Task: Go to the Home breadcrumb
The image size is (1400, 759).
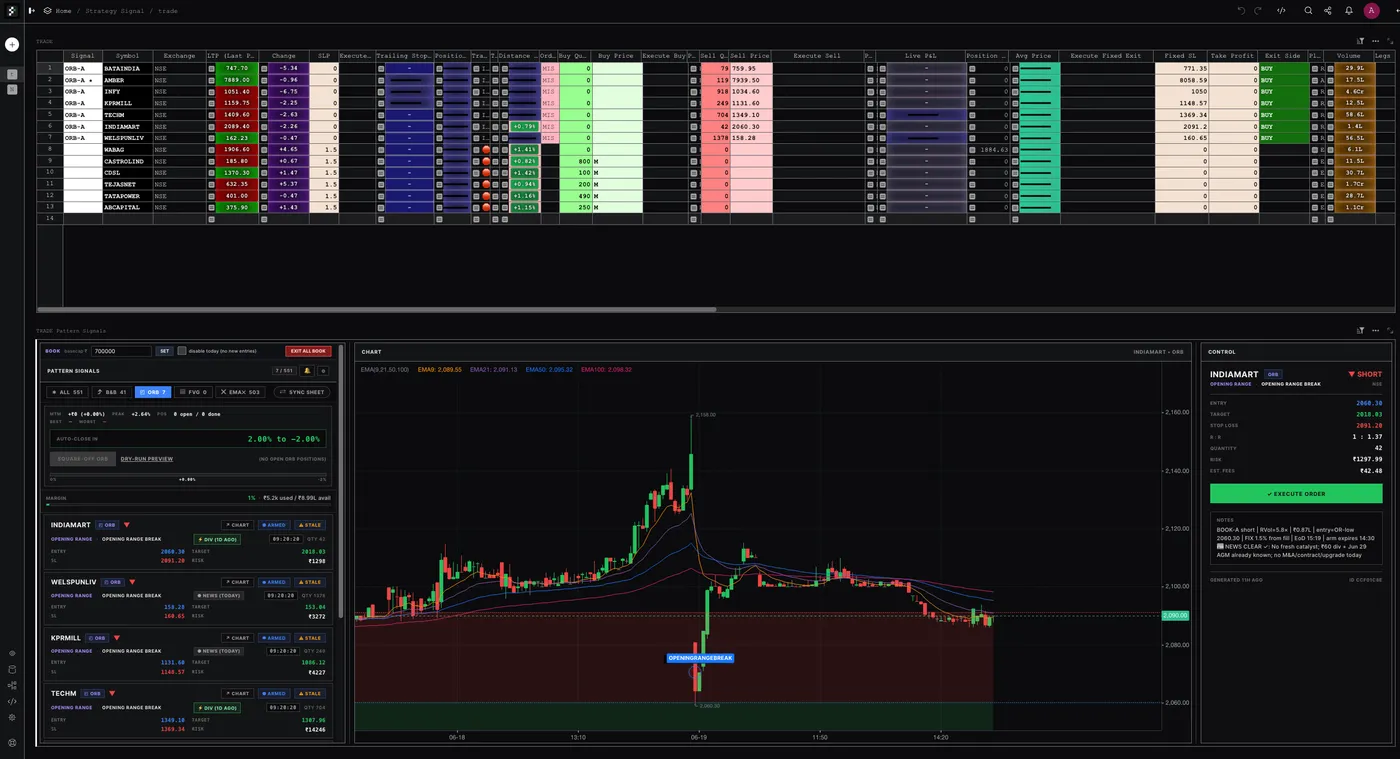Action: [64, 11]
